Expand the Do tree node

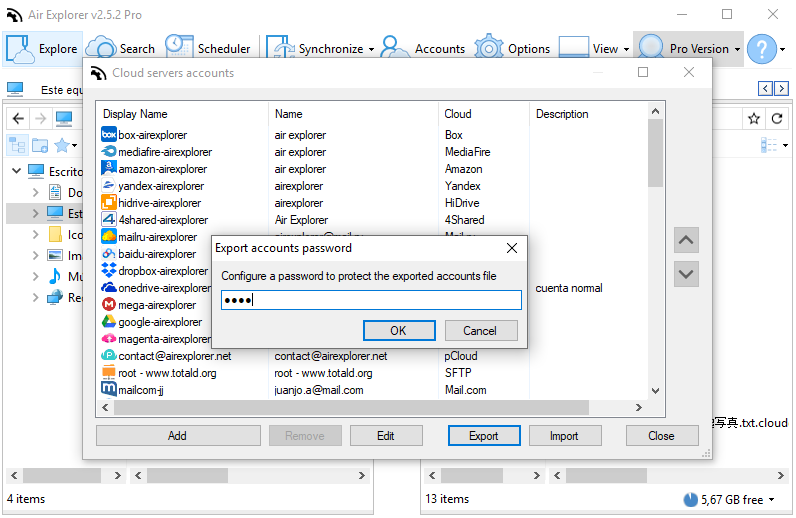[35, 192]
